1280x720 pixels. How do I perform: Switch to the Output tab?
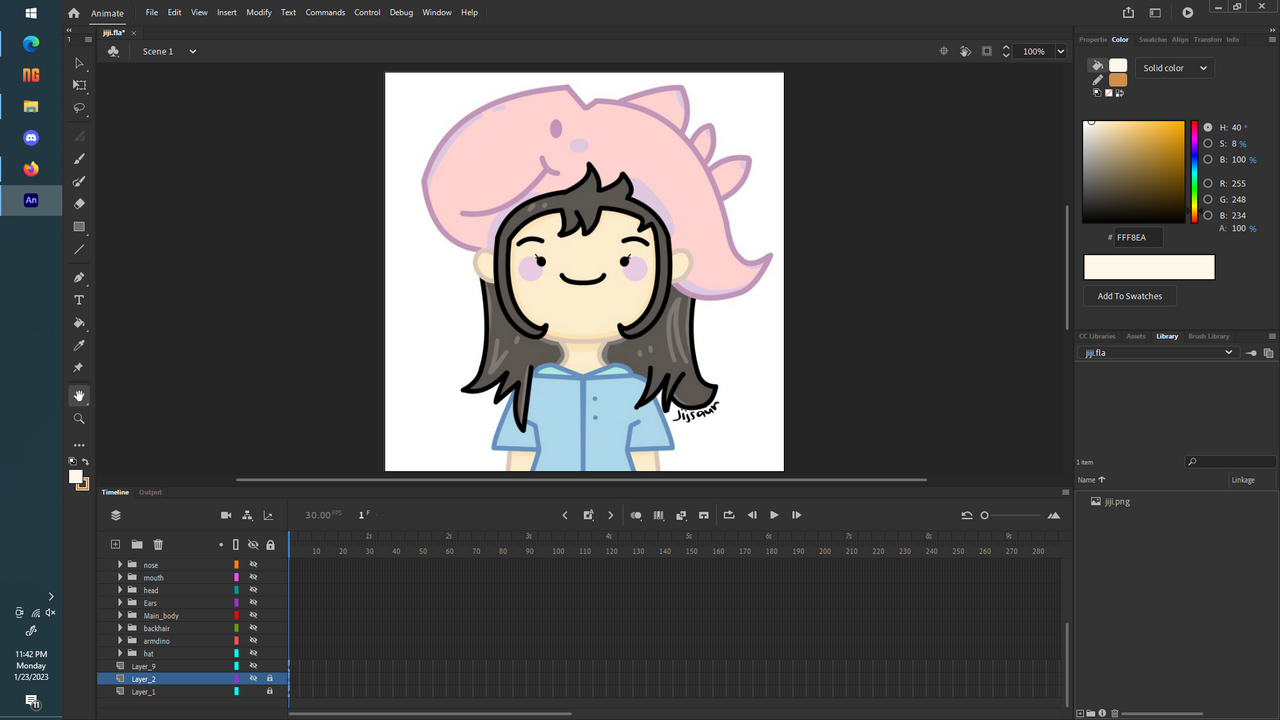tap(150, 492)
